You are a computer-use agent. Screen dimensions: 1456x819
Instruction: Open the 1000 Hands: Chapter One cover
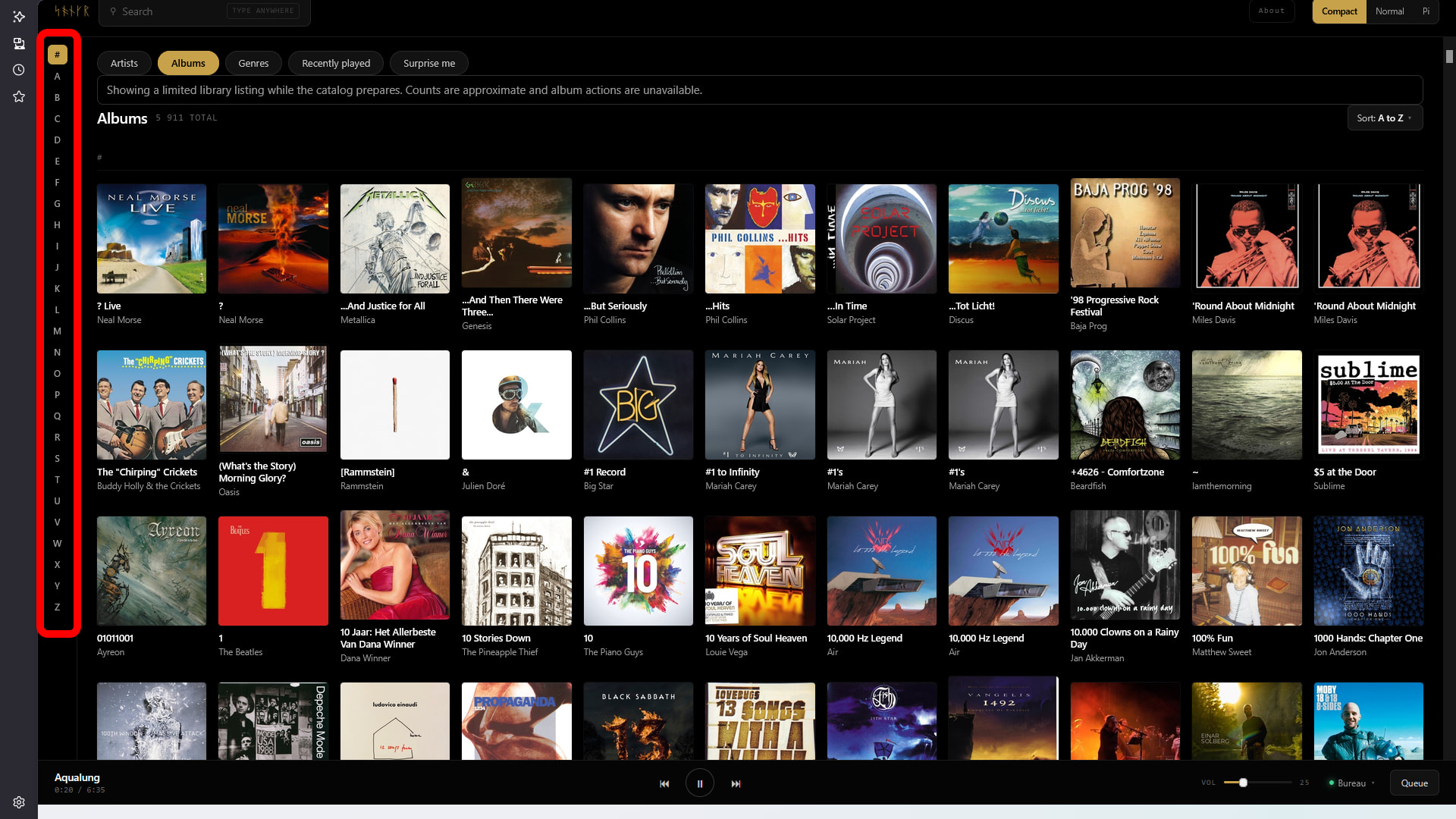click(x=1369, y=571)
